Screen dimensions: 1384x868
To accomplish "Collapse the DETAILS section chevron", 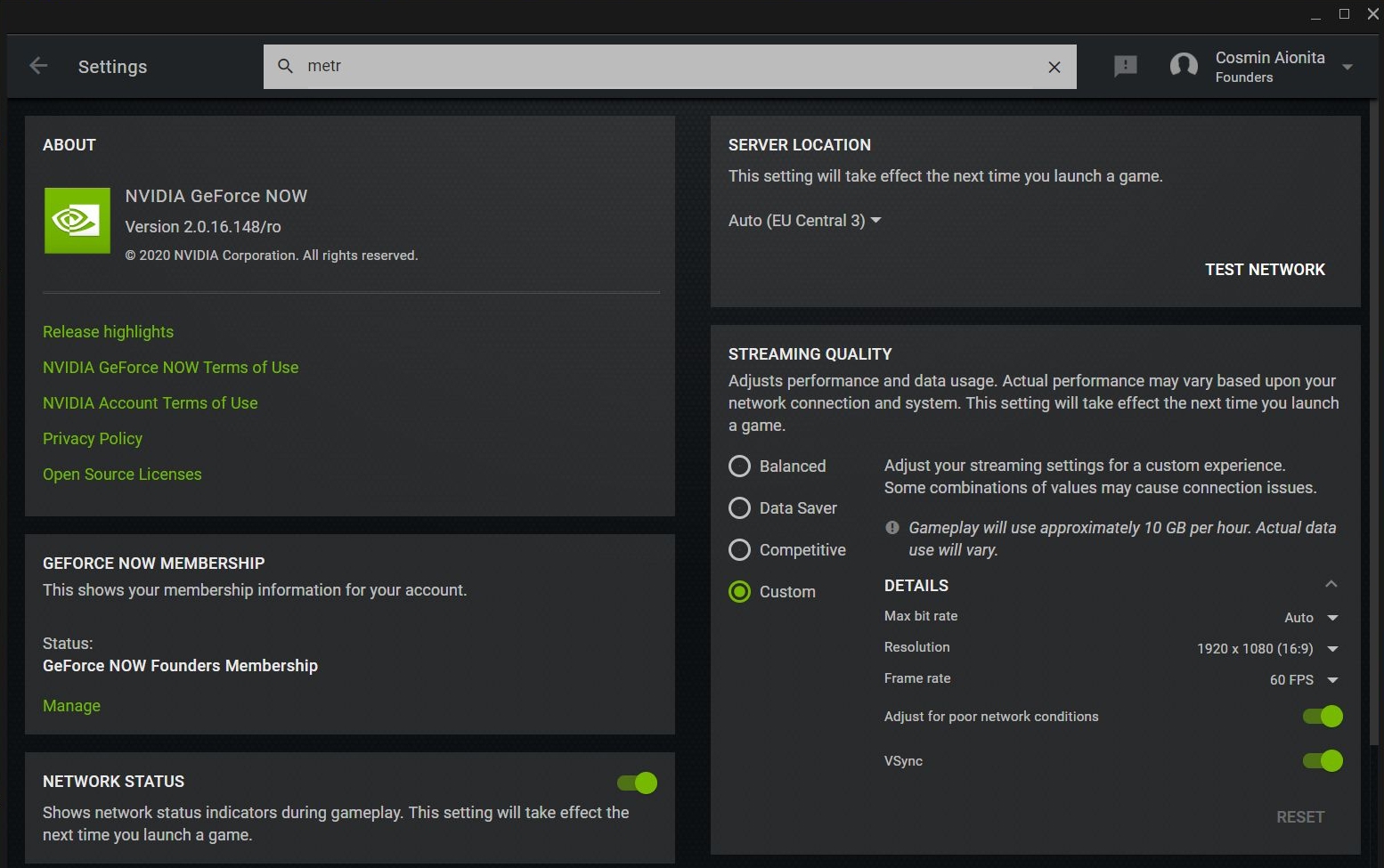I will (1331, 584).
